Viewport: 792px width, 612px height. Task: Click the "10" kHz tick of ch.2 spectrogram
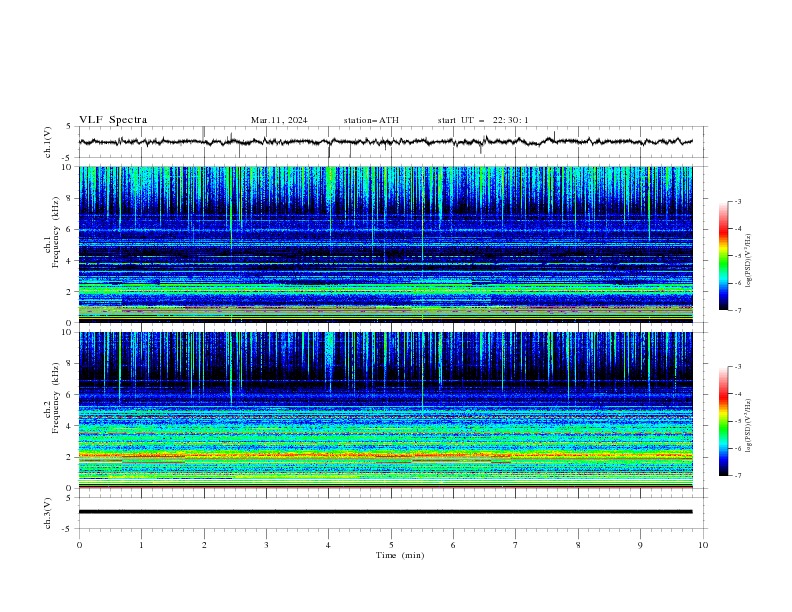click(68, 332)
